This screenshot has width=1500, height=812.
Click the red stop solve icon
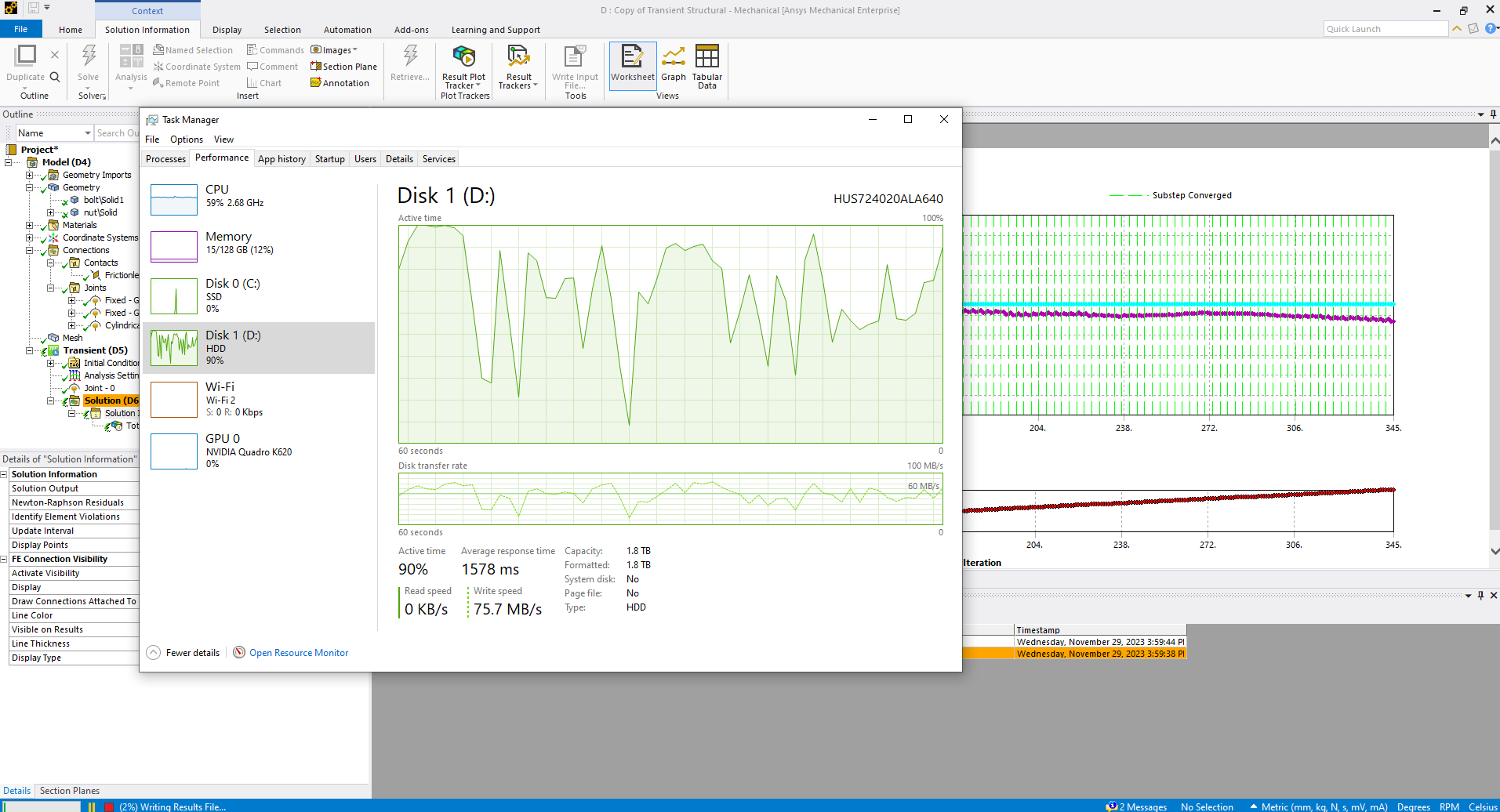(x=109, y=807)
